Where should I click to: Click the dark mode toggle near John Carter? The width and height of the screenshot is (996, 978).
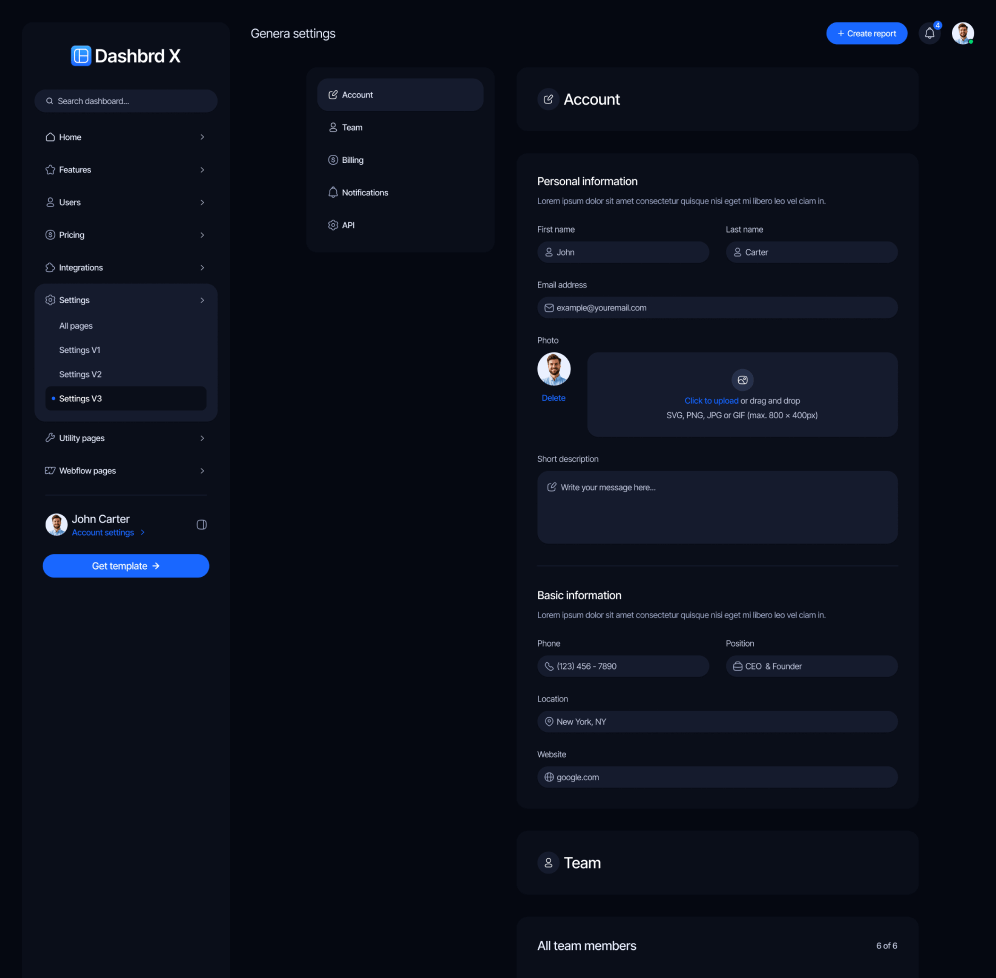201,524
